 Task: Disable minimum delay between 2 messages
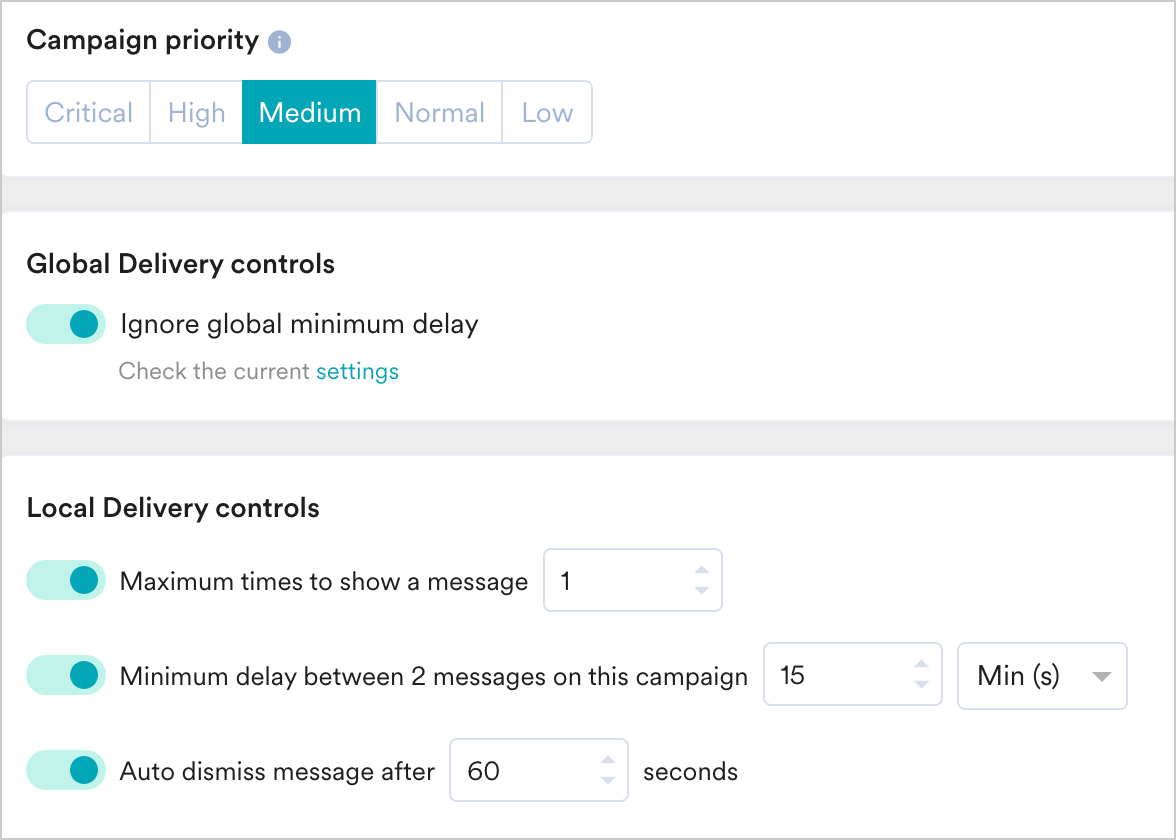pos(65,675)
